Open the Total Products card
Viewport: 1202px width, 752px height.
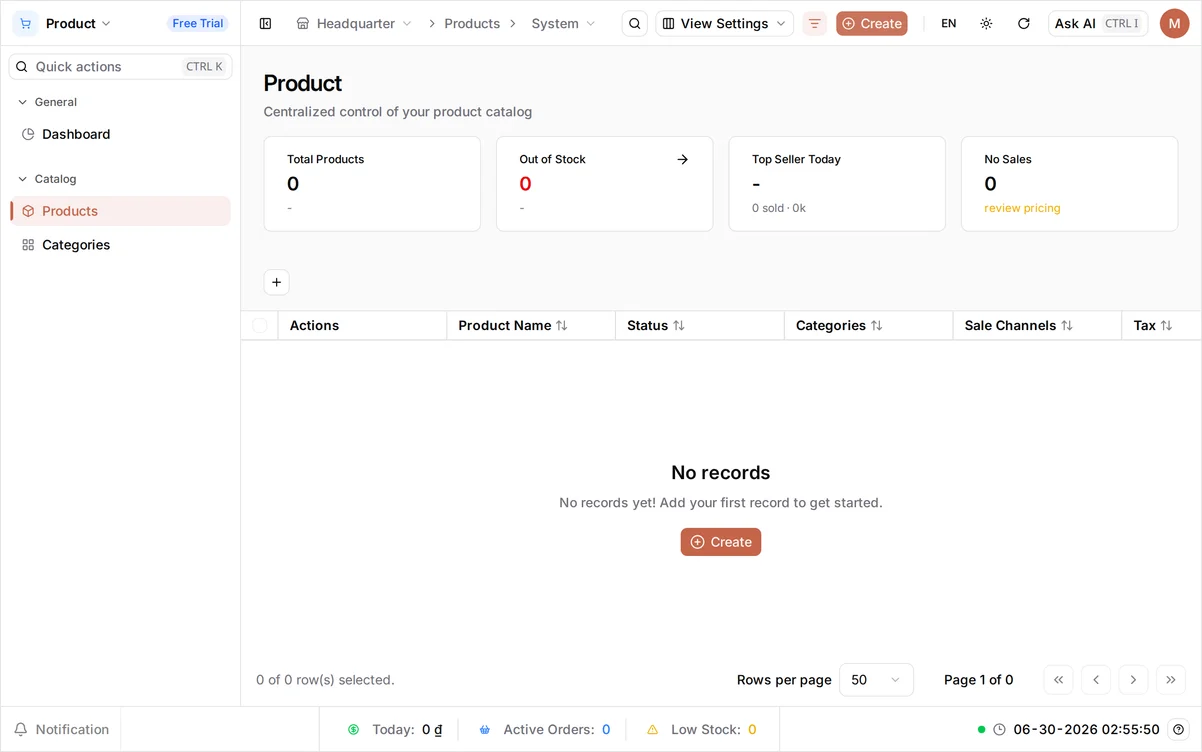(x=372, y=184)
